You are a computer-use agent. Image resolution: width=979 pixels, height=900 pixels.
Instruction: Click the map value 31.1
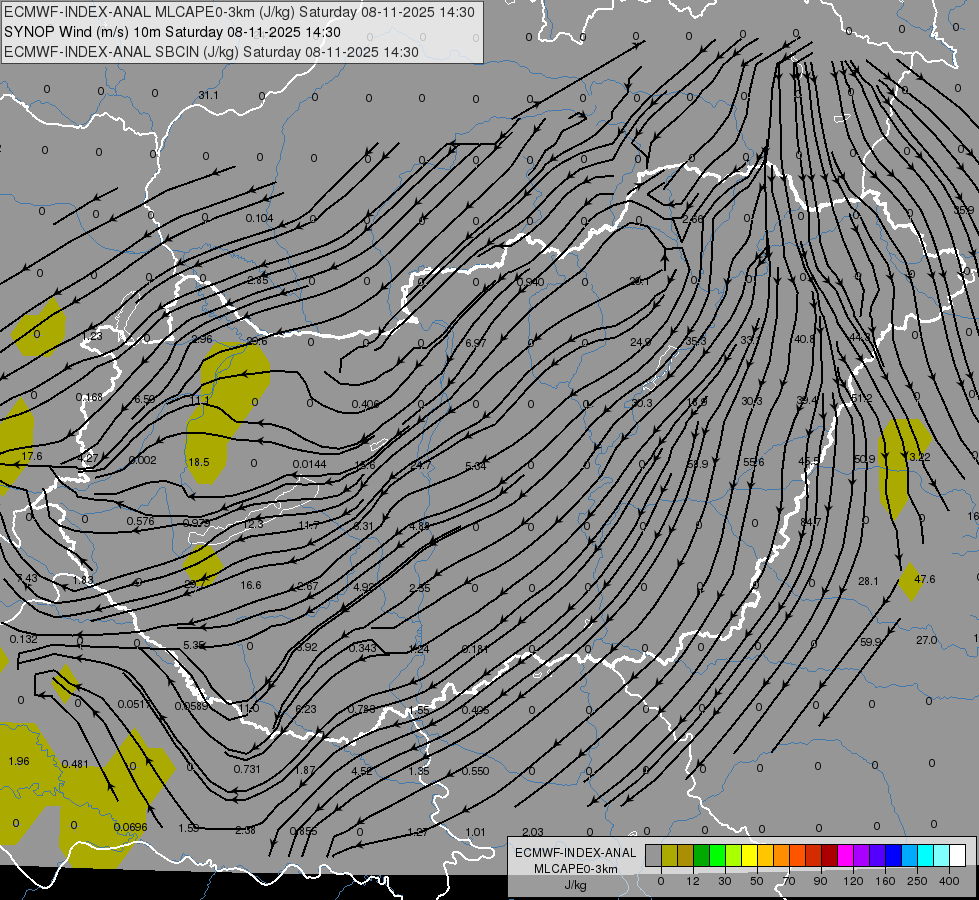coord(209,95)
